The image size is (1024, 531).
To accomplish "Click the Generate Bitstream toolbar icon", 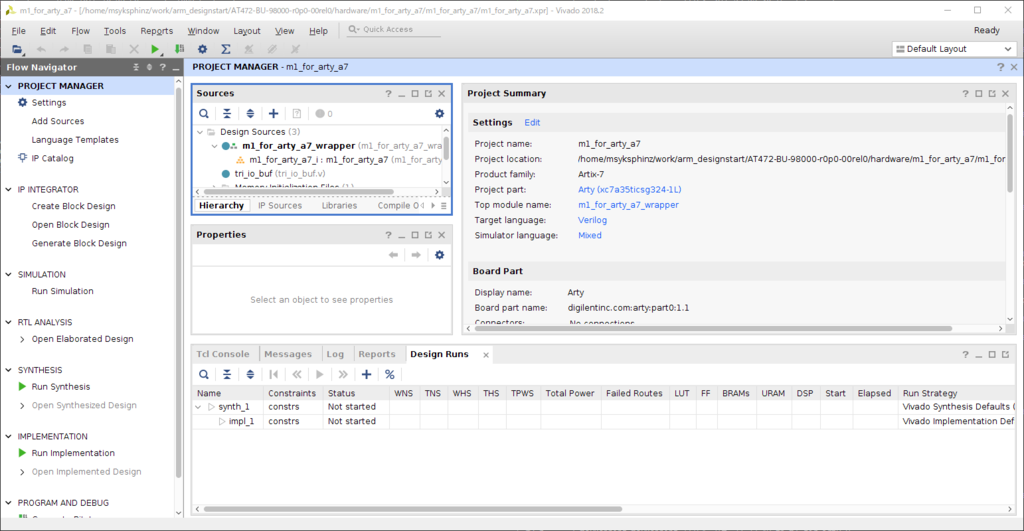I will pyautogui.click(x=180, y=49).
